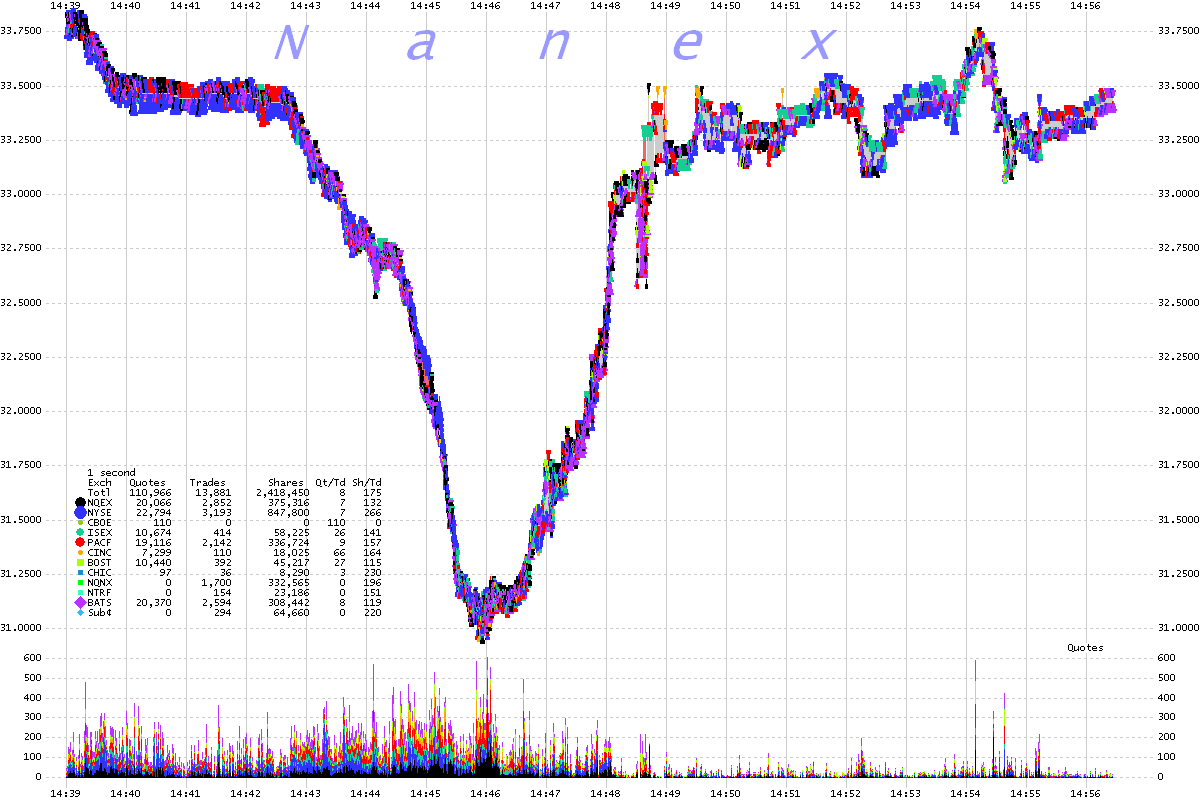The width and height of the screenshot is (1200, 800).
Task: Click the purple BATS legend diamond
Action: coord(80,603)
